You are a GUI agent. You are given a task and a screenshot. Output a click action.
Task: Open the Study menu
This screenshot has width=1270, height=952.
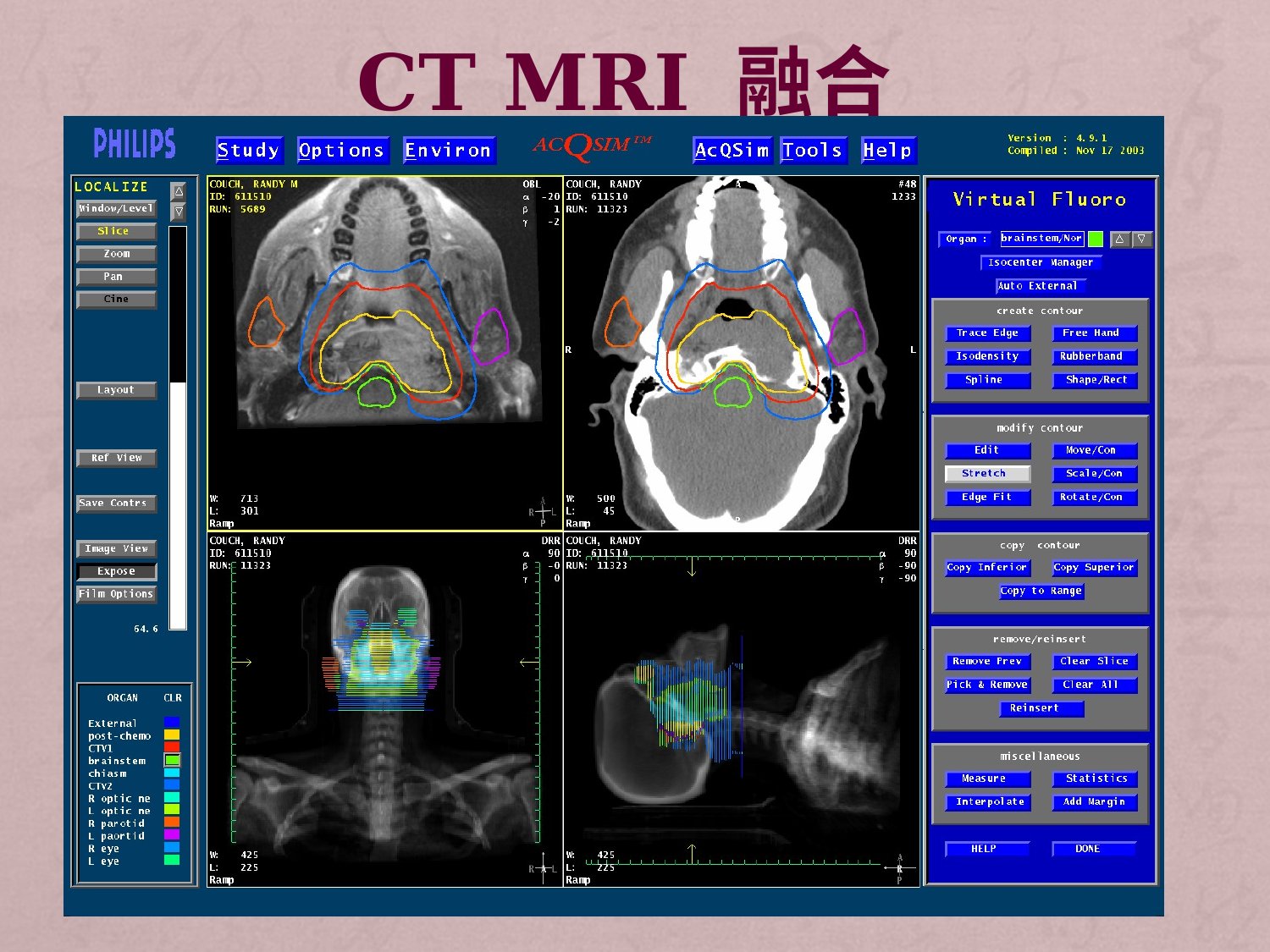[x=249, y=150]
